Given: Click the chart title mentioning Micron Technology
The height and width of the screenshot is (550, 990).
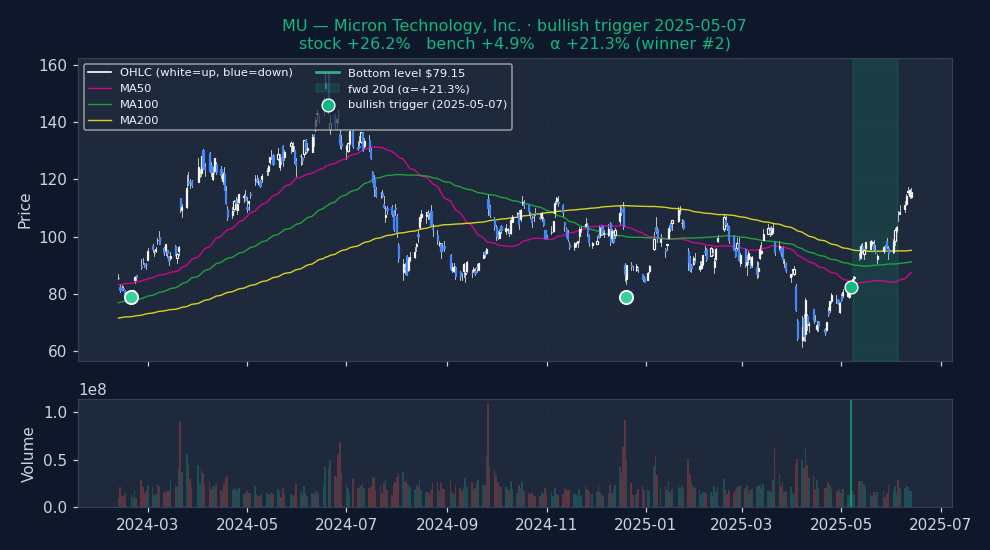Looking at the screenshot, I should (514, 26).
